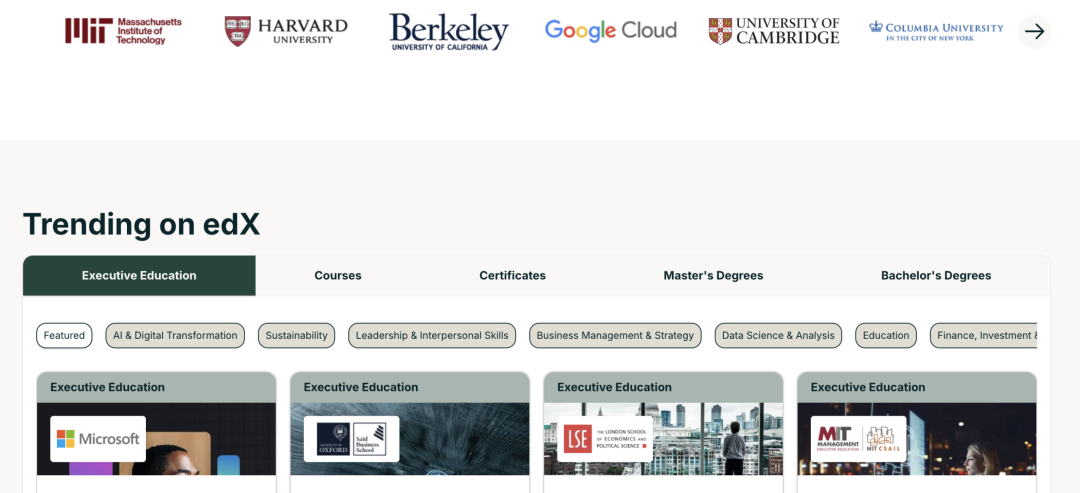Screen dimensions: 1080x493
Task: Select Business Management & Strategy chip
Action: 615,335
